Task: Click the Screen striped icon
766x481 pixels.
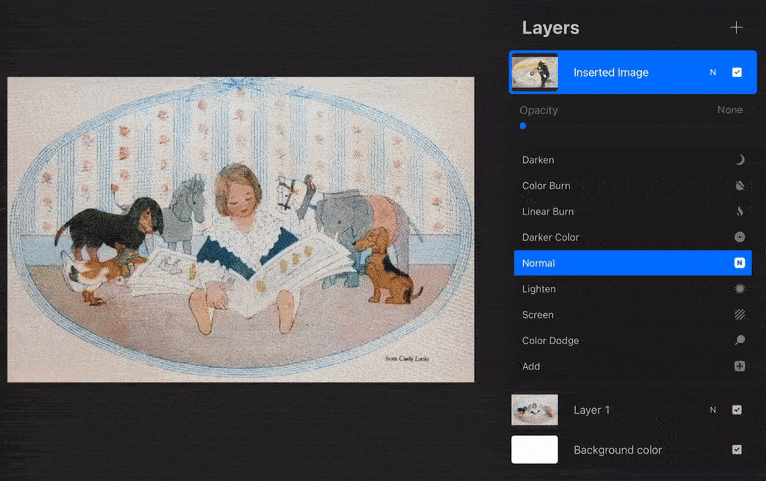Action: (x=740, y=315)
